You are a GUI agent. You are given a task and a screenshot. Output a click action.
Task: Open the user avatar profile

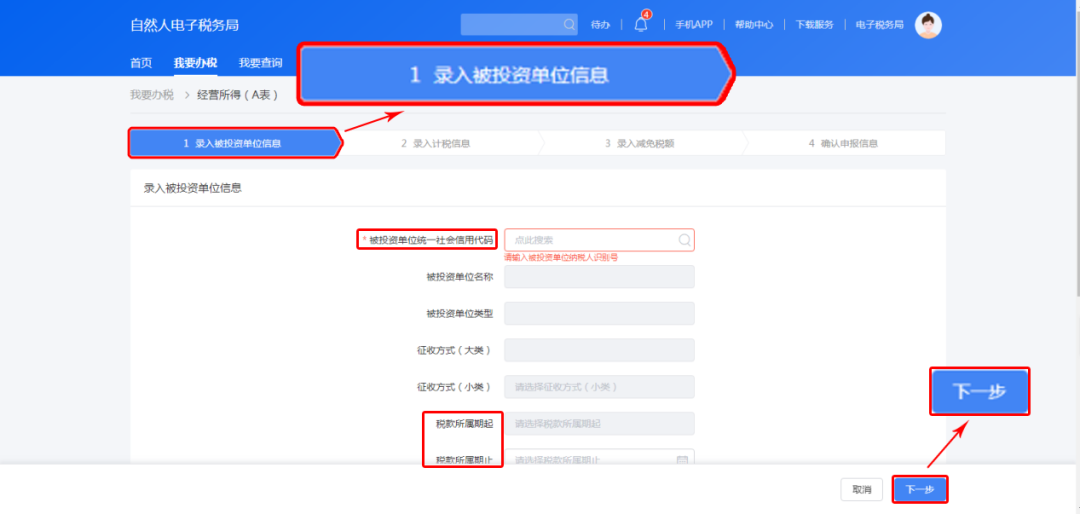928,25
